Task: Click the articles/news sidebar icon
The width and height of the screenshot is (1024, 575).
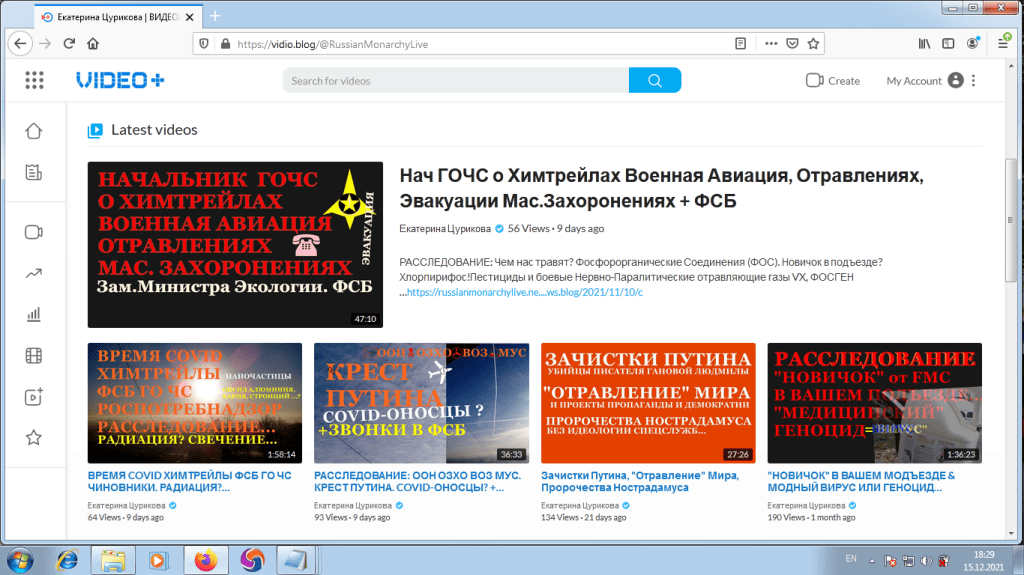Action: tap(34, 172)
